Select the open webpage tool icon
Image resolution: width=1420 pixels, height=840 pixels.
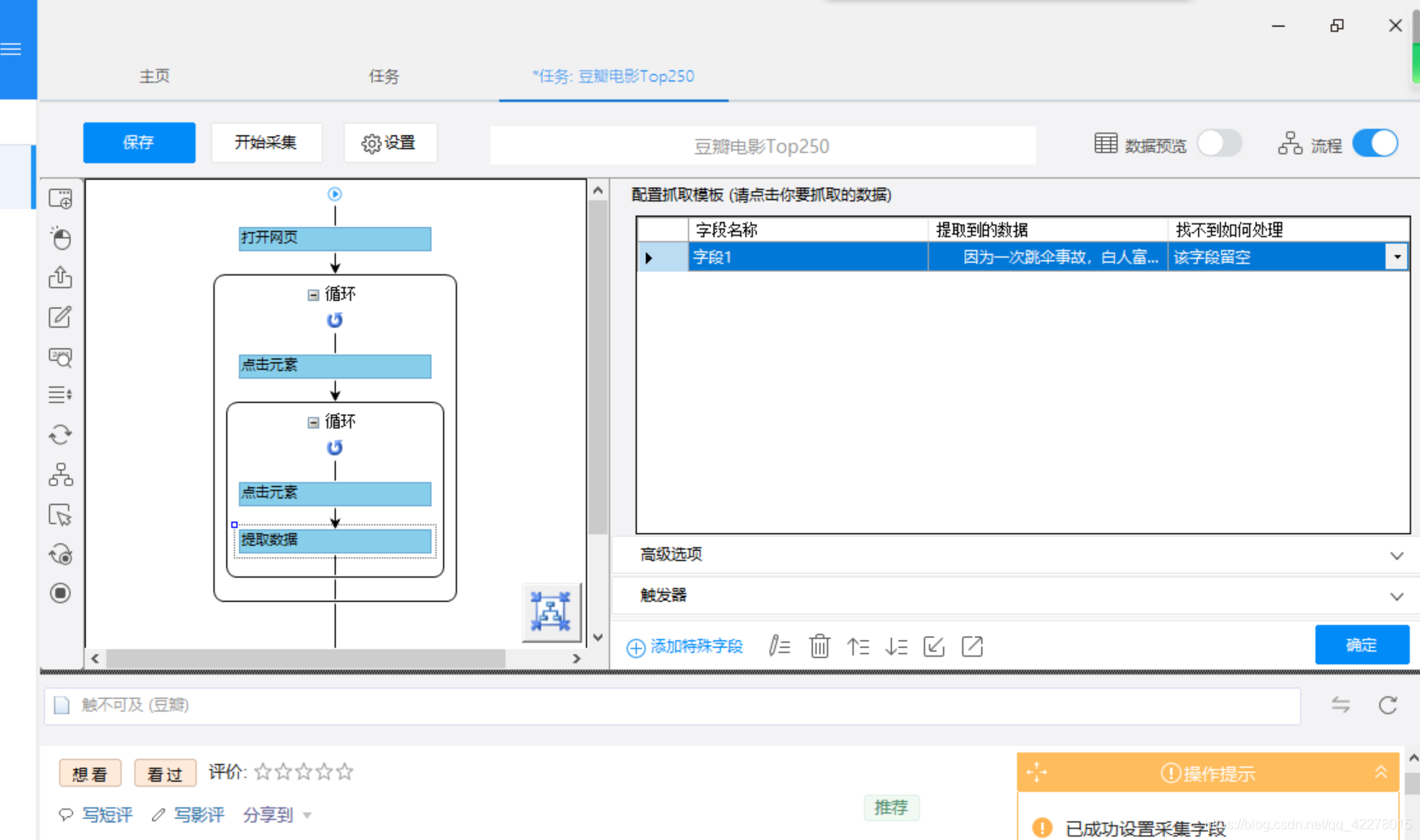(x=60, y=199)
